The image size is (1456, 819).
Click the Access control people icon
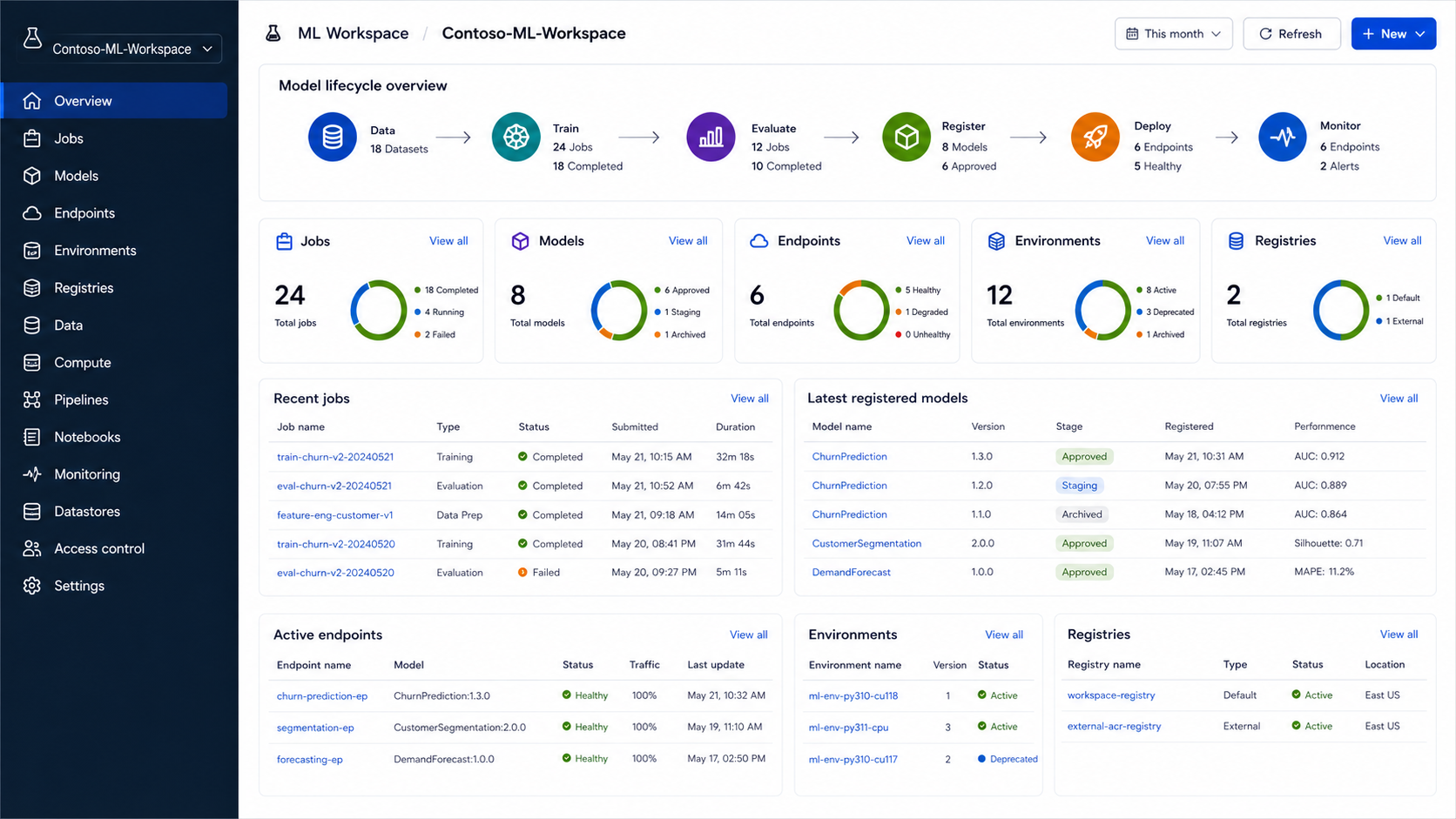tap(32, 548)
